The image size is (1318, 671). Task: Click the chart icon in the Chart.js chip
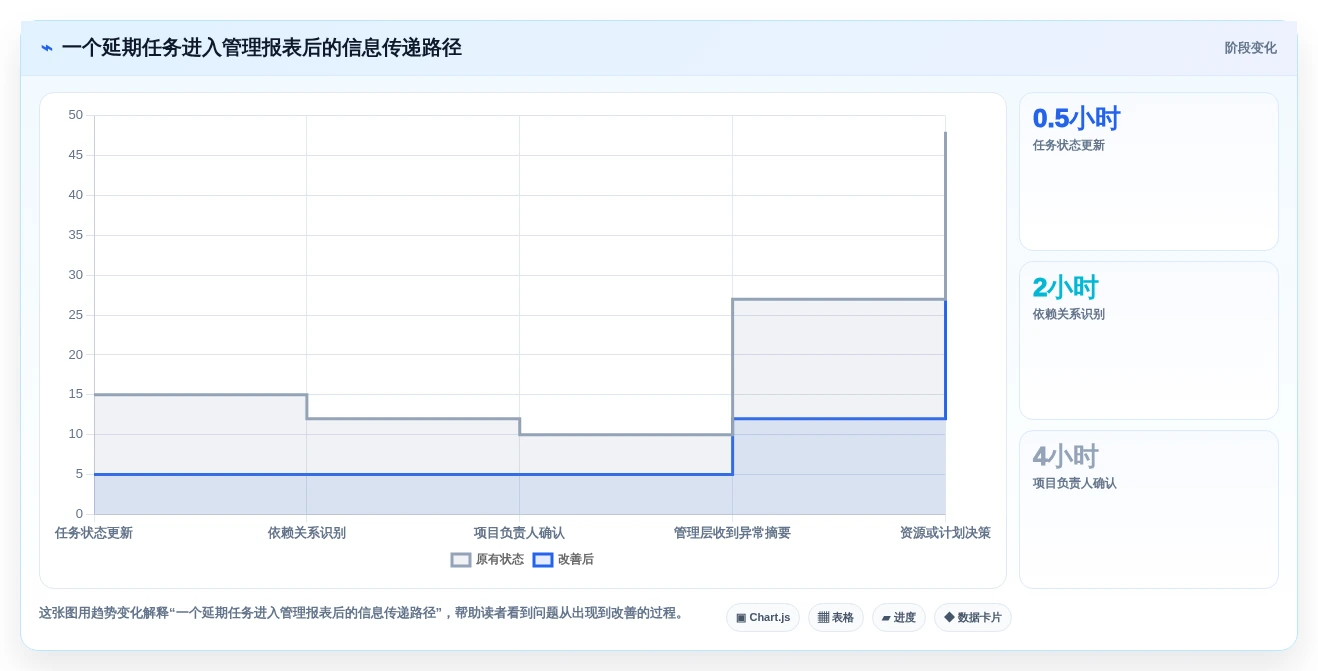(741, 618)
